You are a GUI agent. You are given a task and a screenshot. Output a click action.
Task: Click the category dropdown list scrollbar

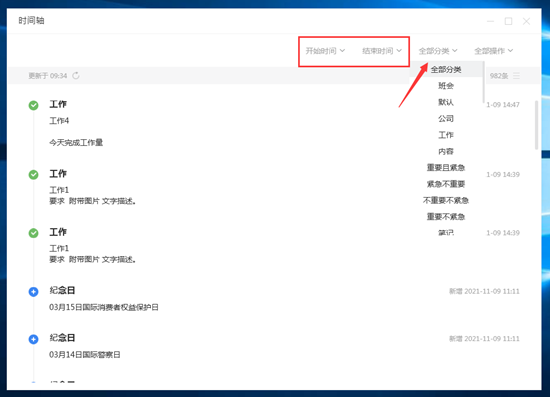click(x=484, y=82)
